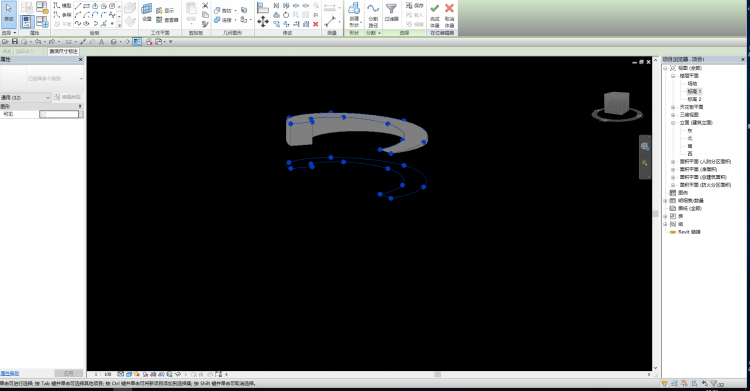Click the 设置 work plane set icon

[x=147, y=12]
